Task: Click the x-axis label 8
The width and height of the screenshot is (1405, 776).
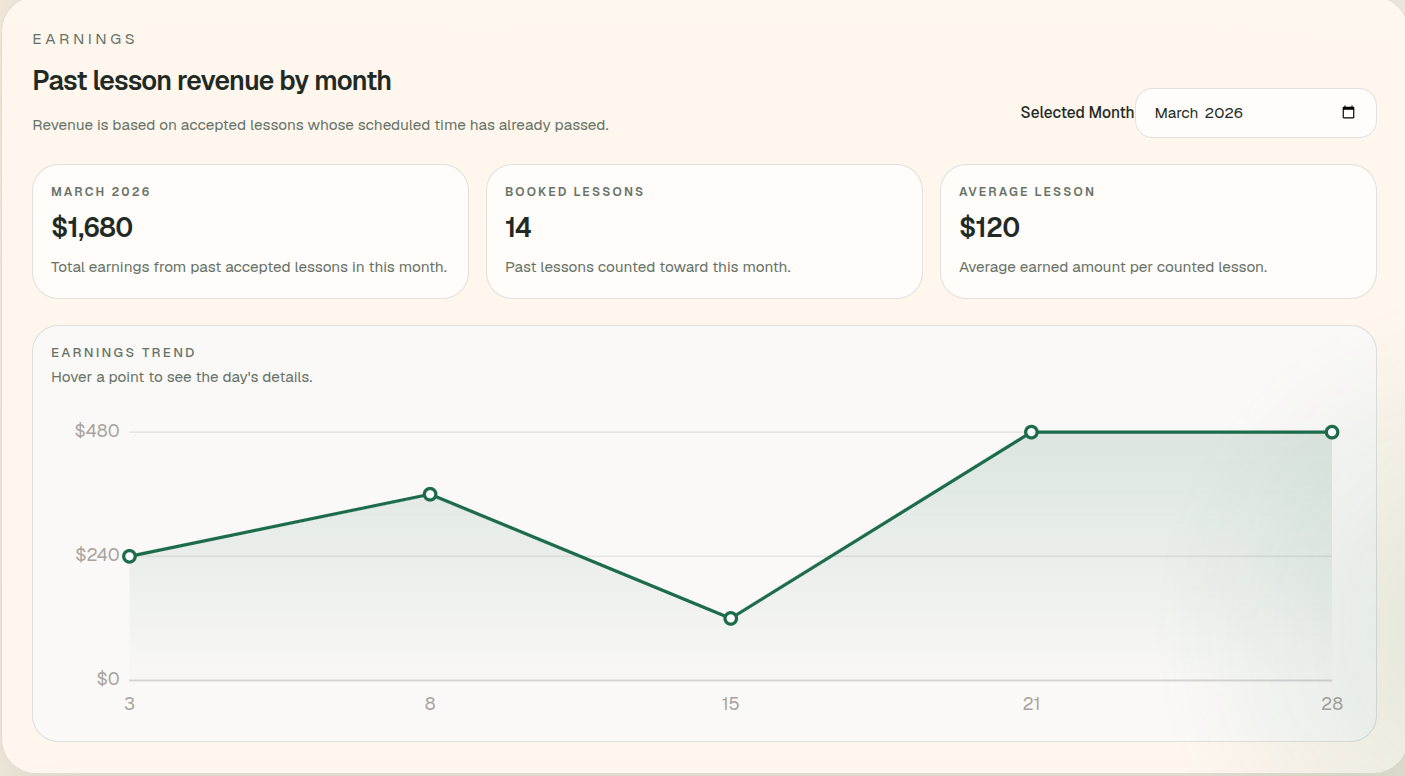Action: point(430,704)
